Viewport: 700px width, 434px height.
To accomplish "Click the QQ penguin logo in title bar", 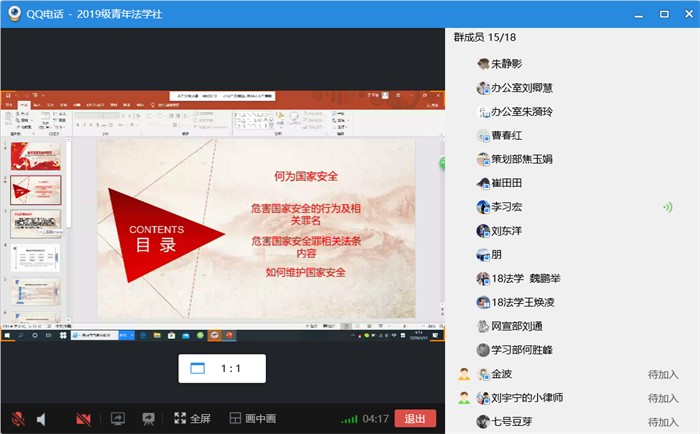I will click(14, 13).
